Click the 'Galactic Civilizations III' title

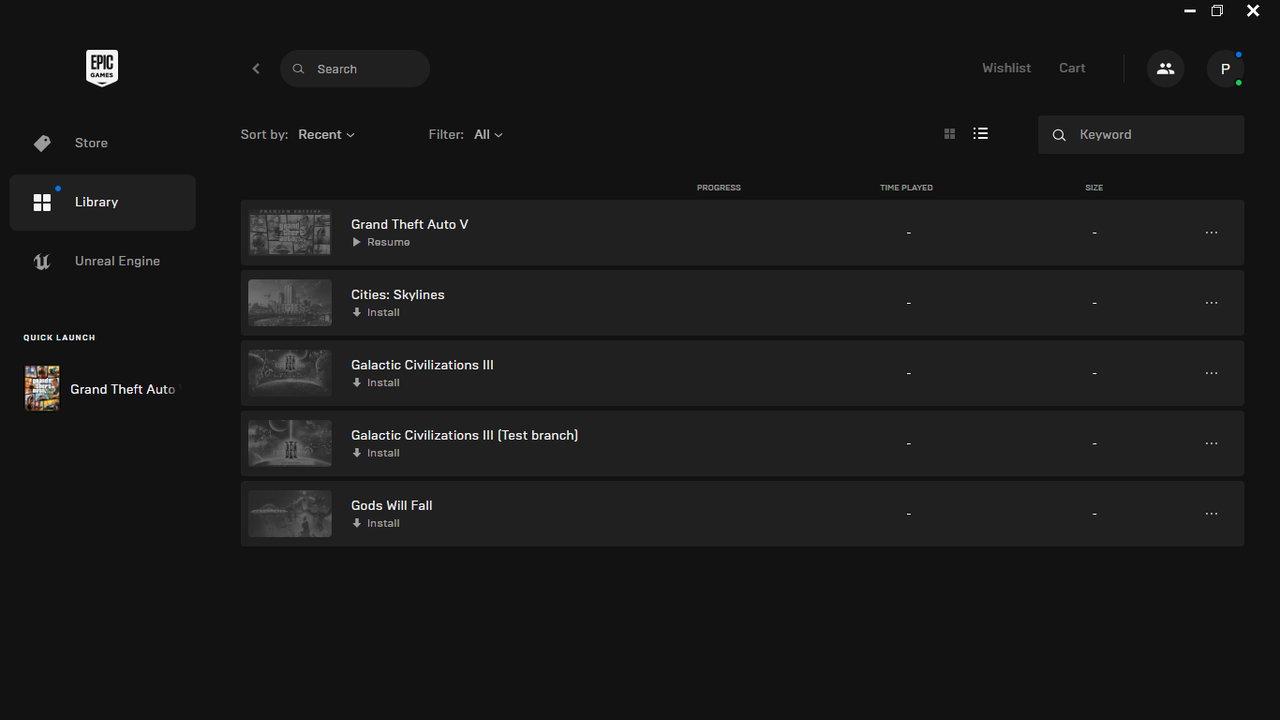pos(422,365)
